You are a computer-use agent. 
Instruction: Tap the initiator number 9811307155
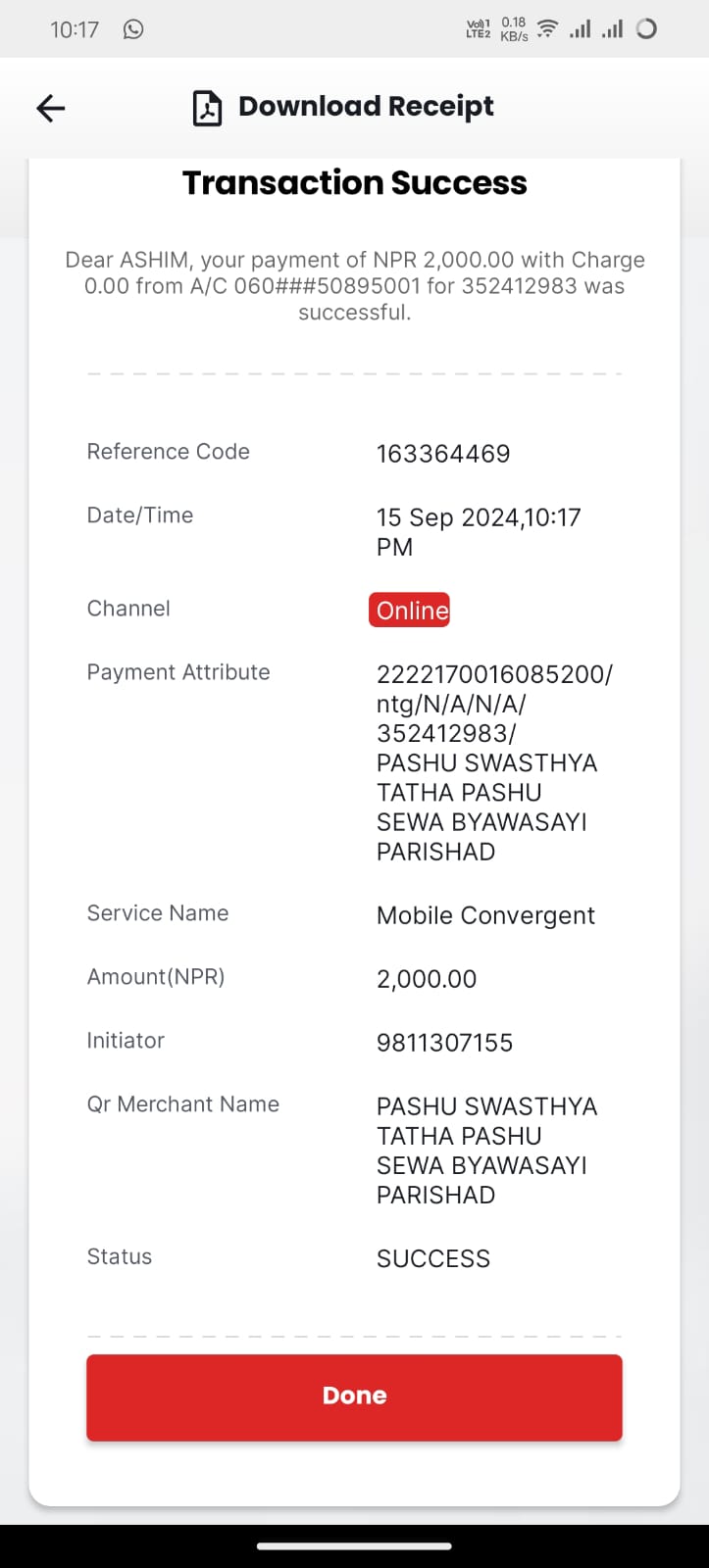444,1043
